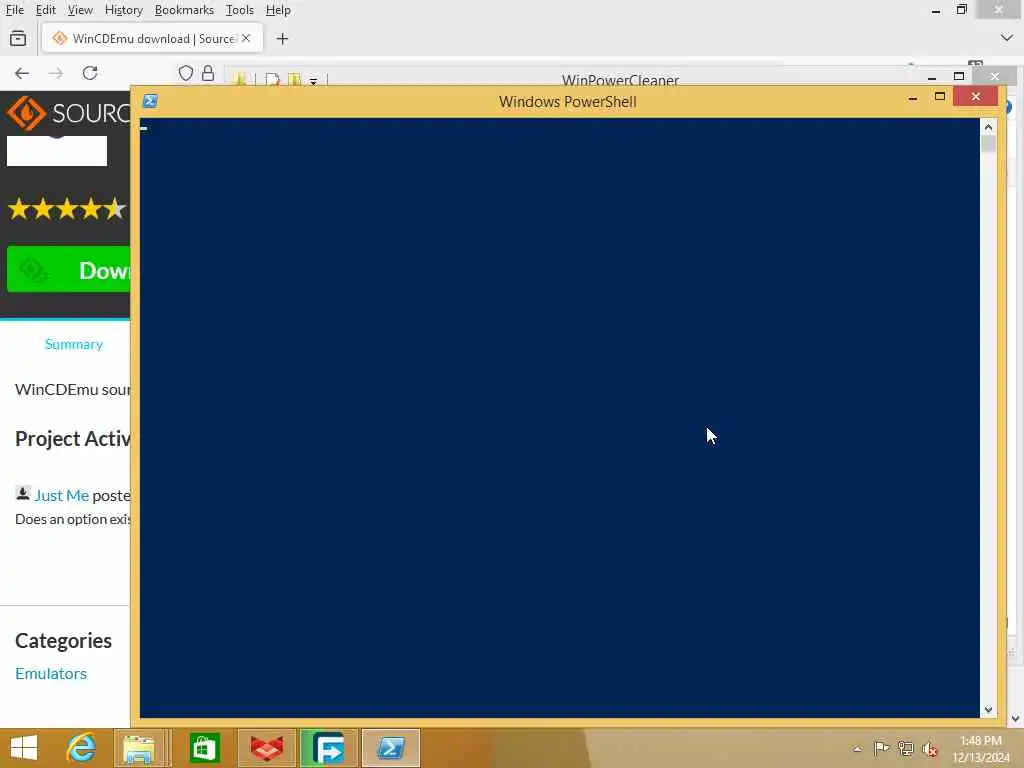1024x768 pixels.
Task: Click the PowerShell window title icon
Action: [x=150, y=101]
